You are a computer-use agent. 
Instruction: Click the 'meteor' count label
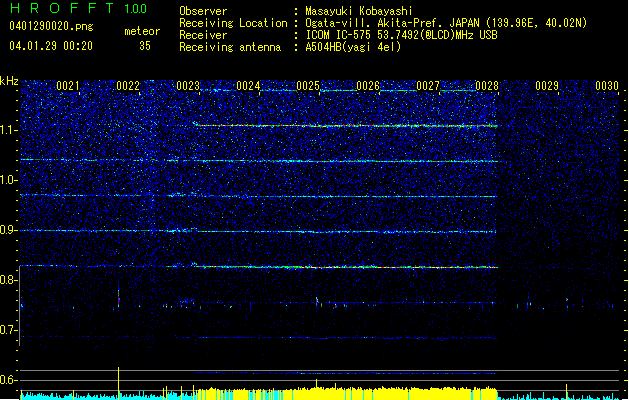click(x=142, y=31)
